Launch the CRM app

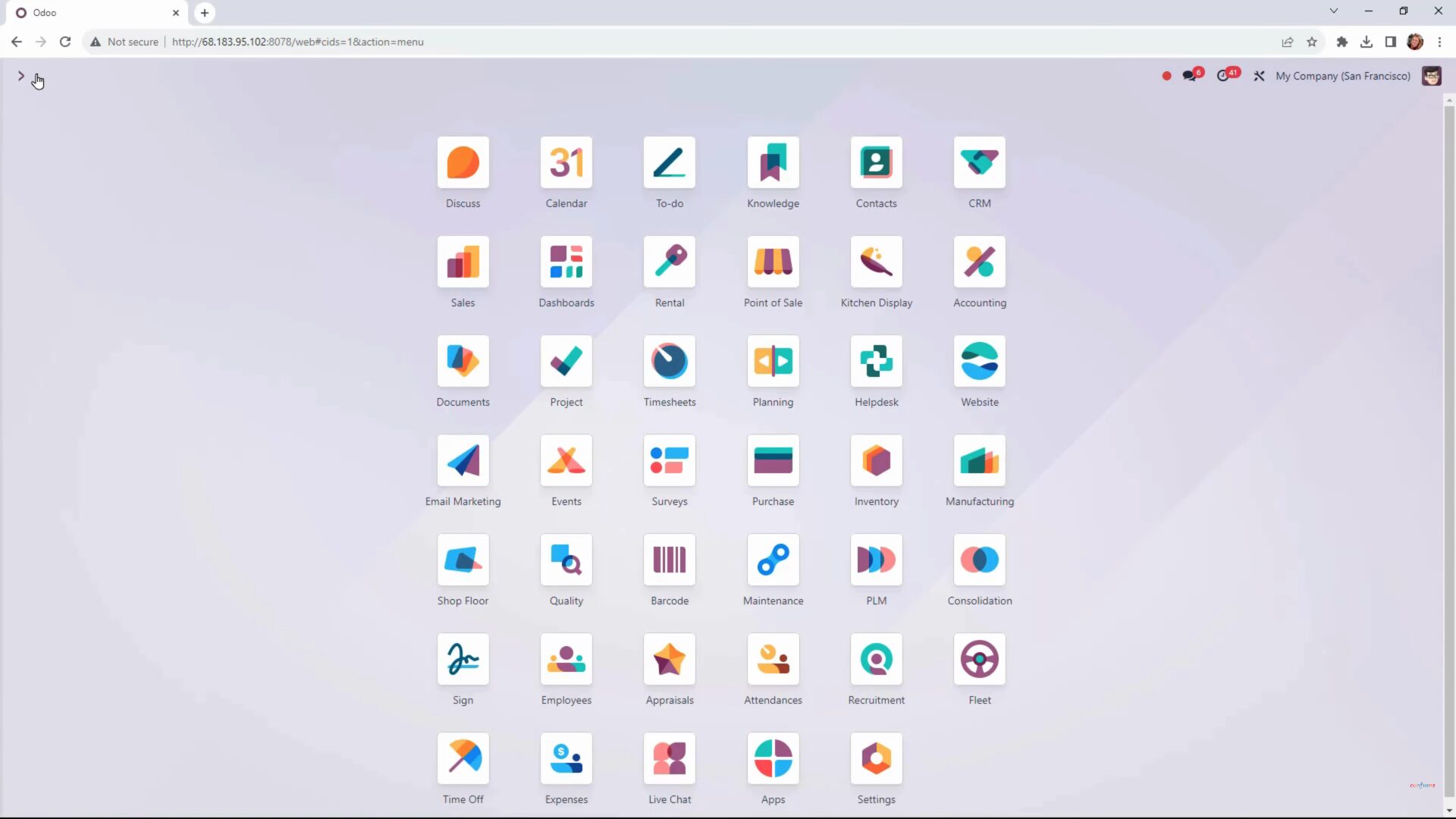(980, 162)
